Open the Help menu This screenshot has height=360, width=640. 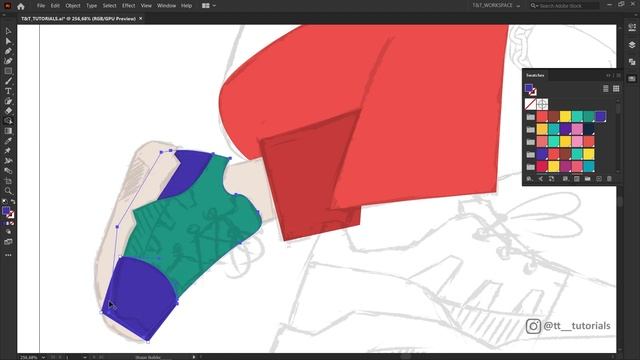tap(187, 6)
